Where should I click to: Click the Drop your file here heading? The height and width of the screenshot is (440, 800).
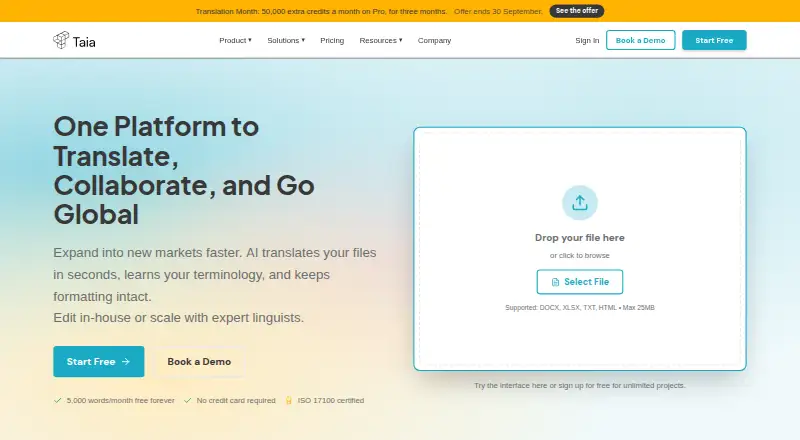580,237
